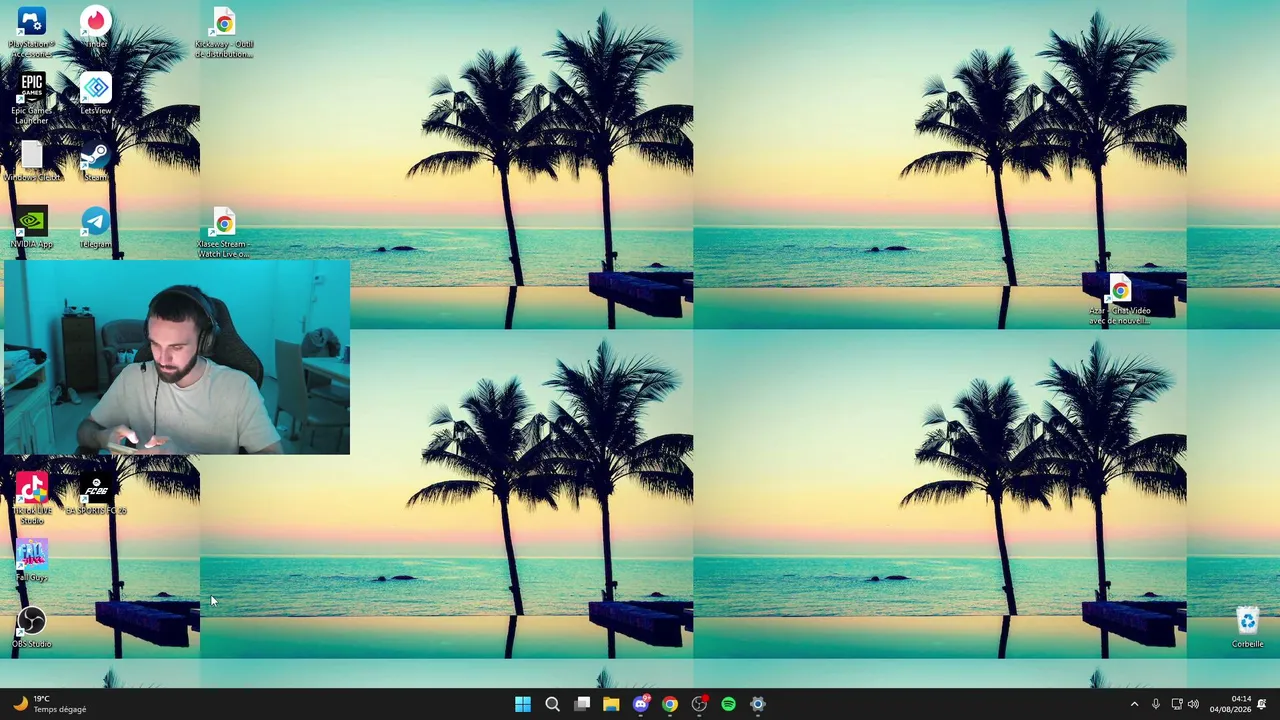Open File Explorer from the taskbar
Image resolution: width=1280 pixels, height=720 pixels.
tap(611, 704)
